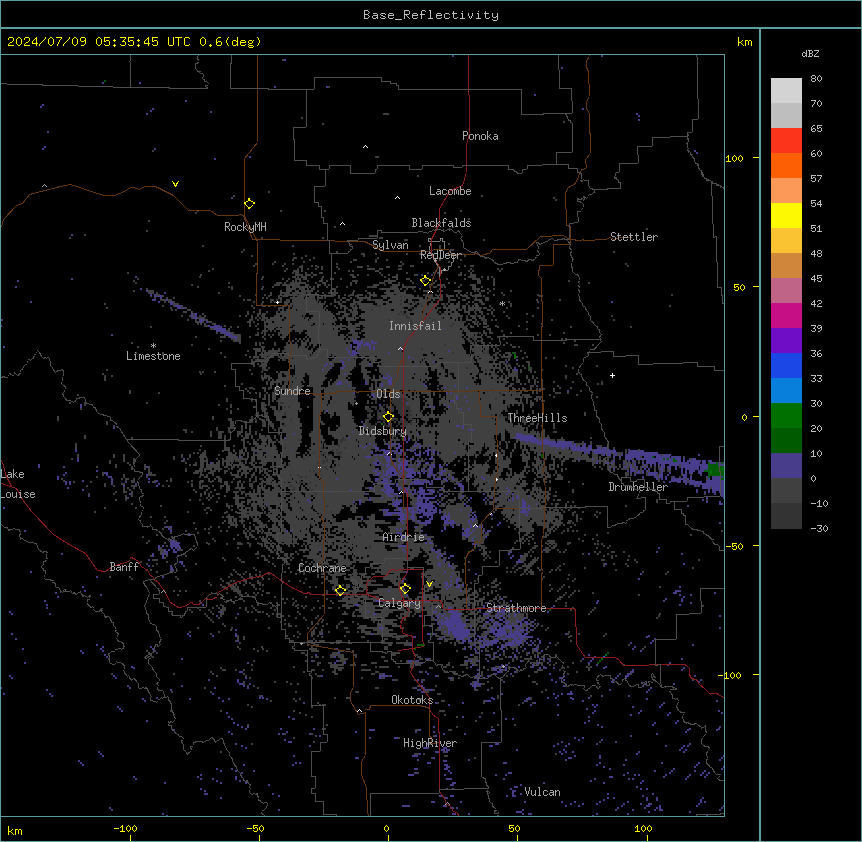This screenshot has width=862, height=842.
Task: Pick the pink 42-45 dBZ legend swatch
Action: 786,290
